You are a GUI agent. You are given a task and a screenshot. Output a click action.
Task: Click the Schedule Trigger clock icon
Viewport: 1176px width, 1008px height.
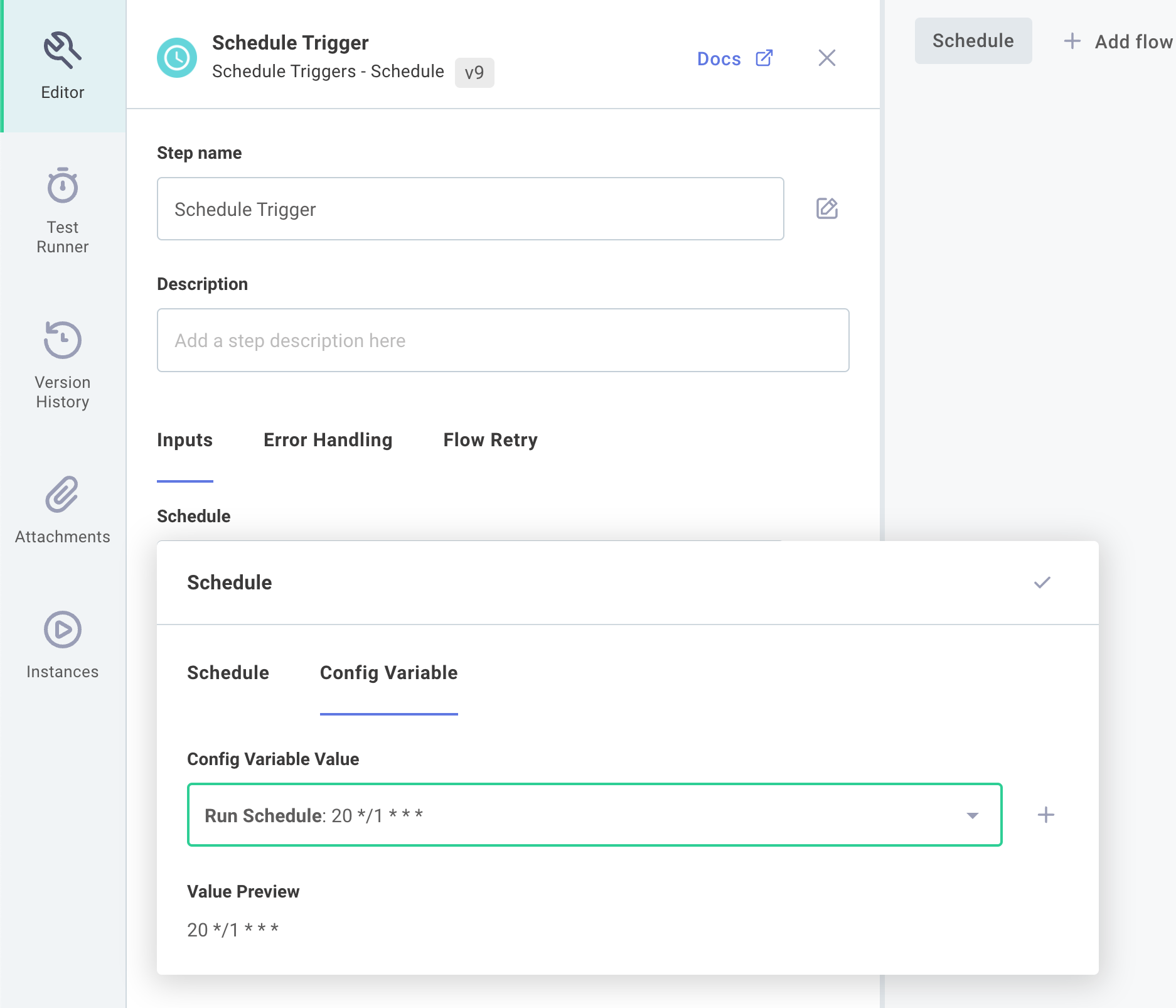tap(177, 58)
